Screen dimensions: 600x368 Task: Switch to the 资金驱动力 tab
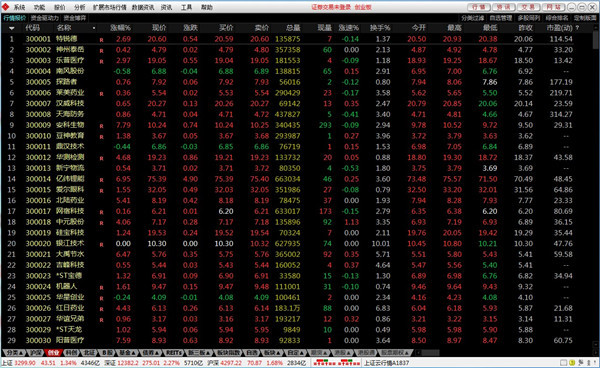(44, 18)
